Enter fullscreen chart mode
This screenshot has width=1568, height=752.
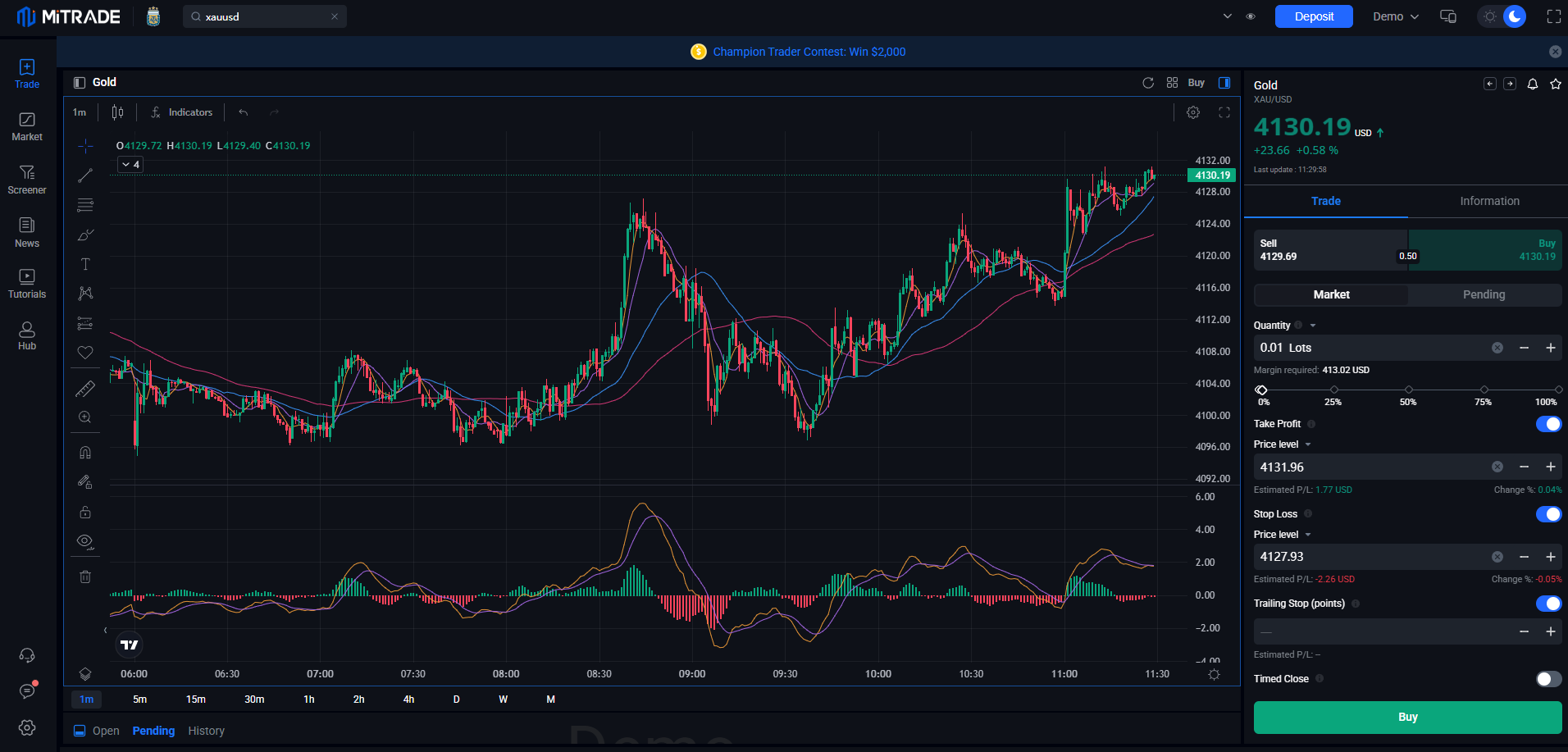[1224, 112]
